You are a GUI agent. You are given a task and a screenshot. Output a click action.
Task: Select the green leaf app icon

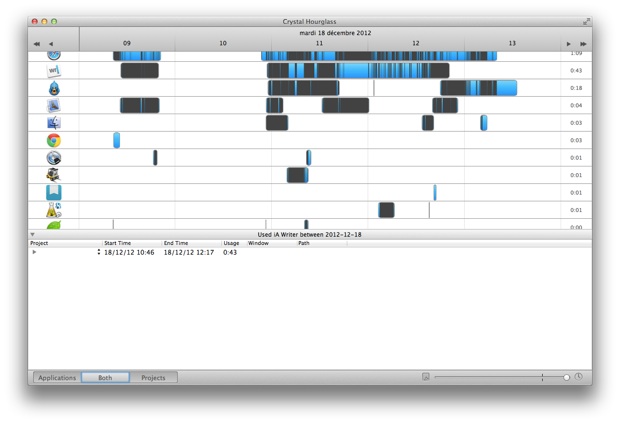[54, 225]
